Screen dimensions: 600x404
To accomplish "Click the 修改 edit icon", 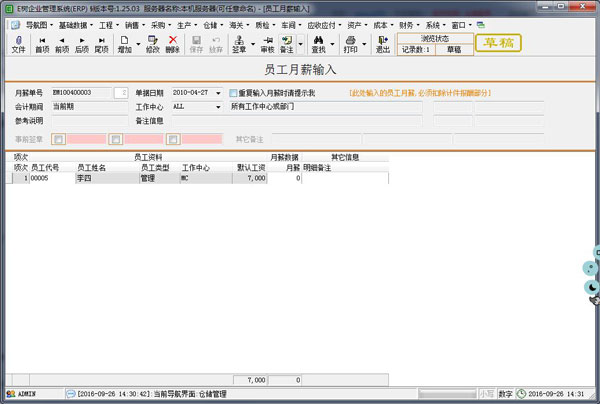I will [153, 40].
